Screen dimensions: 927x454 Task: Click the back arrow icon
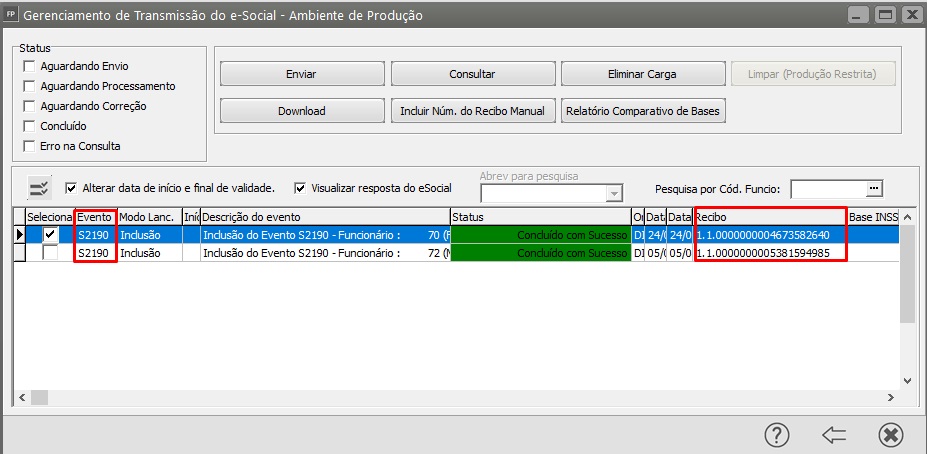click(x=834, y=436)
